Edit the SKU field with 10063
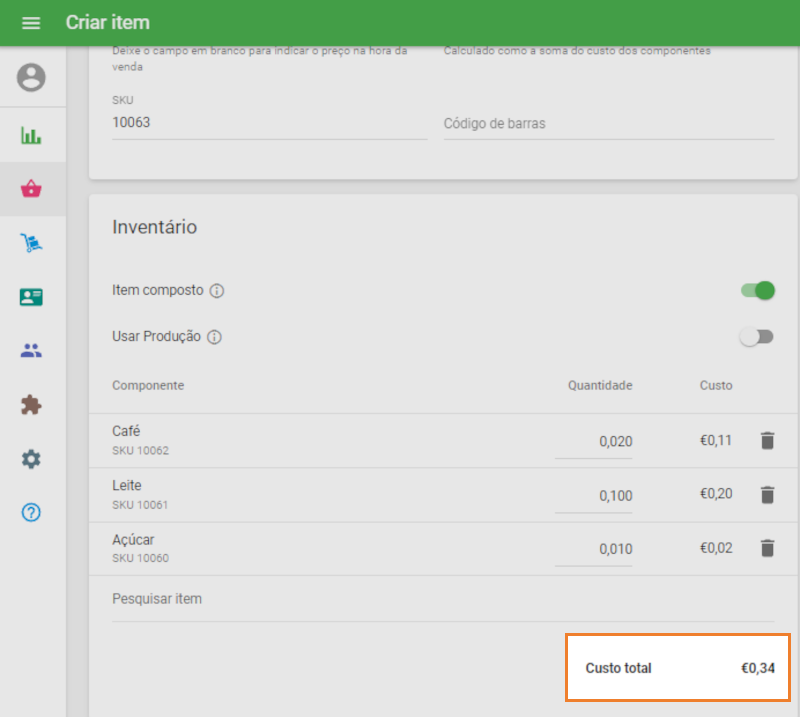The image size is (800, 717). tap(269, 123)
